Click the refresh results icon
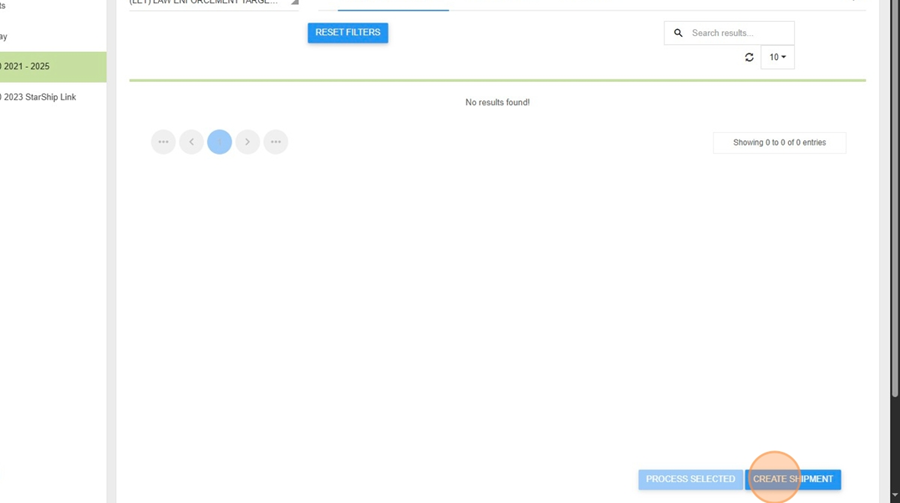The width and height of the screenshot is (900, 503). tap(749, 57)
